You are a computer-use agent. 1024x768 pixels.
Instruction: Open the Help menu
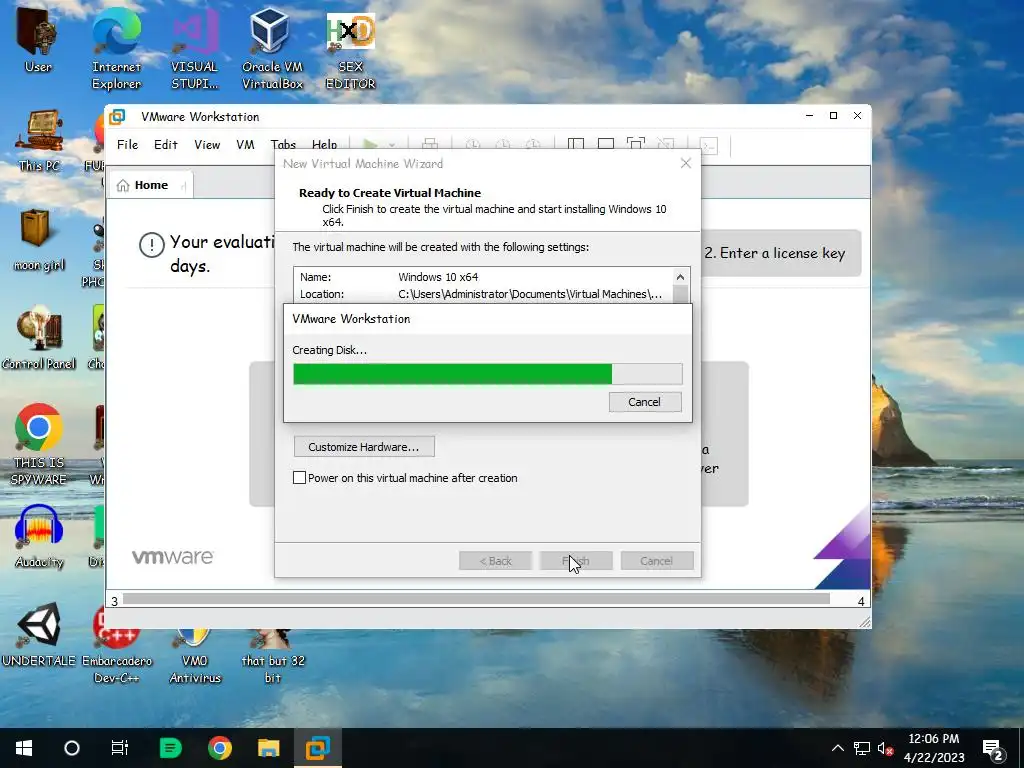pyautogui.click(x=325, y=144)
